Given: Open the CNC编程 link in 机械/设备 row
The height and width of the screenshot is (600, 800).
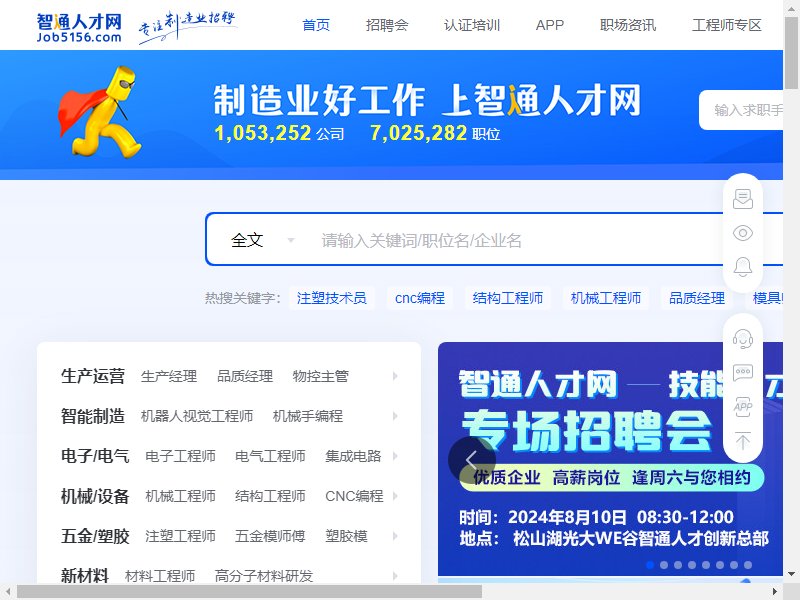Looking at the screenshot, I should 354,496.
